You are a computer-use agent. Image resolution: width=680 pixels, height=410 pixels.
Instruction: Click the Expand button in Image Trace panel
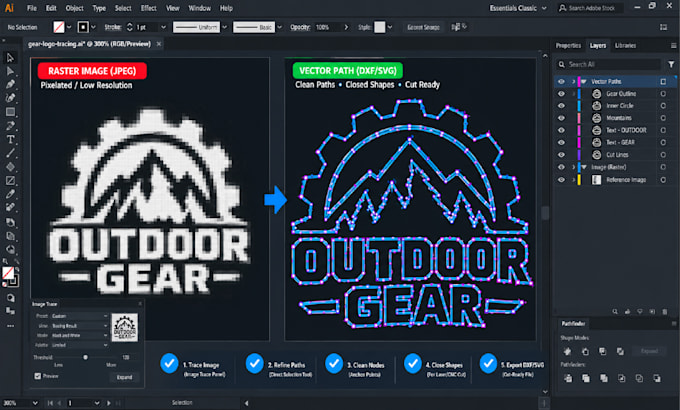[x=124, y=377]
